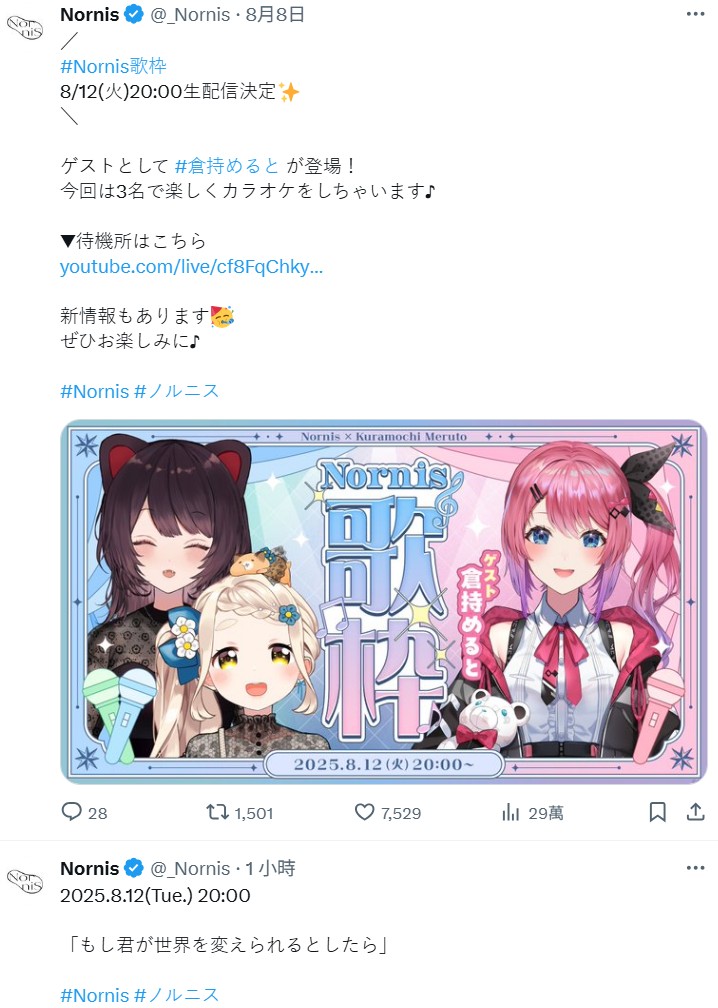Open #ノルニス hashtag in the second tweet
The image size is (718, 1008).
177,994
